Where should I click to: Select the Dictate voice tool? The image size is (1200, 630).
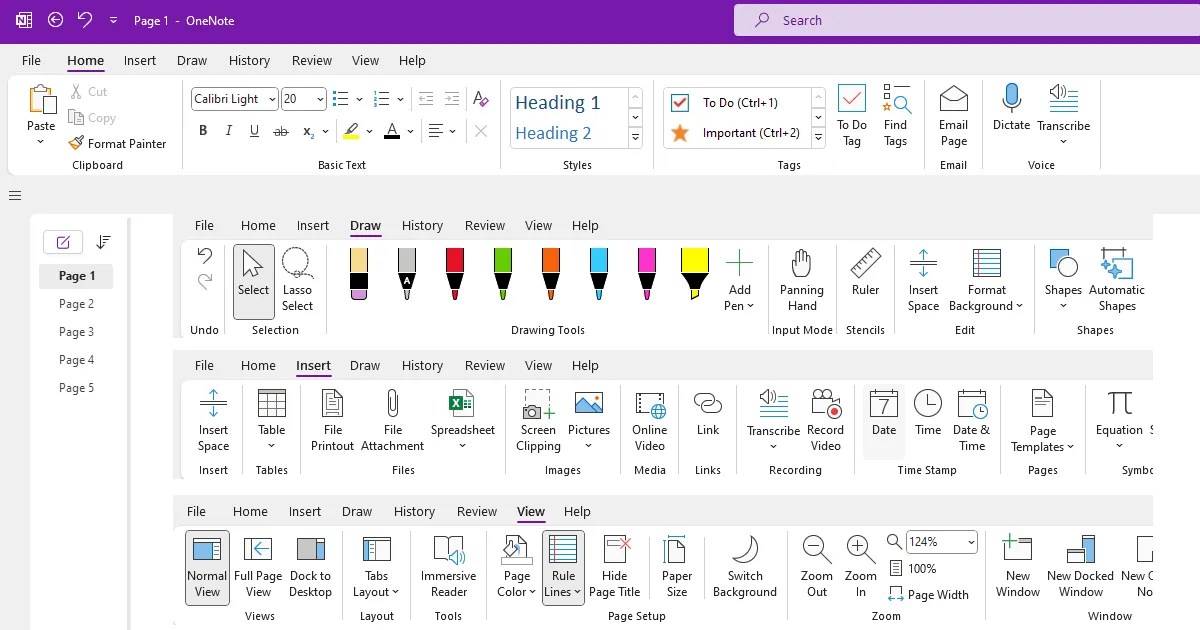(1010, 110)
